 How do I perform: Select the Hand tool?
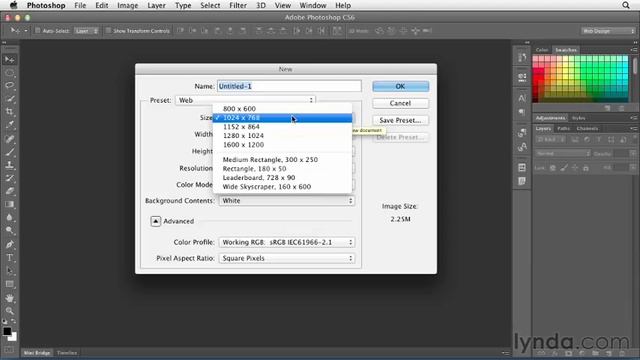pos(10,298)
